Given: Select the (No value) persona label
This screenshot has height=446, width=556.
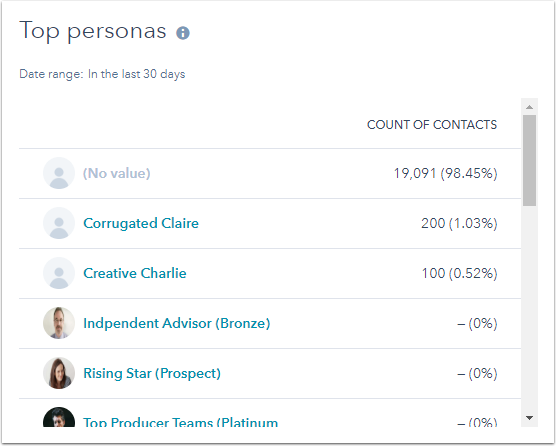Looking at the screenshot, I should click(x=117, y=173).
